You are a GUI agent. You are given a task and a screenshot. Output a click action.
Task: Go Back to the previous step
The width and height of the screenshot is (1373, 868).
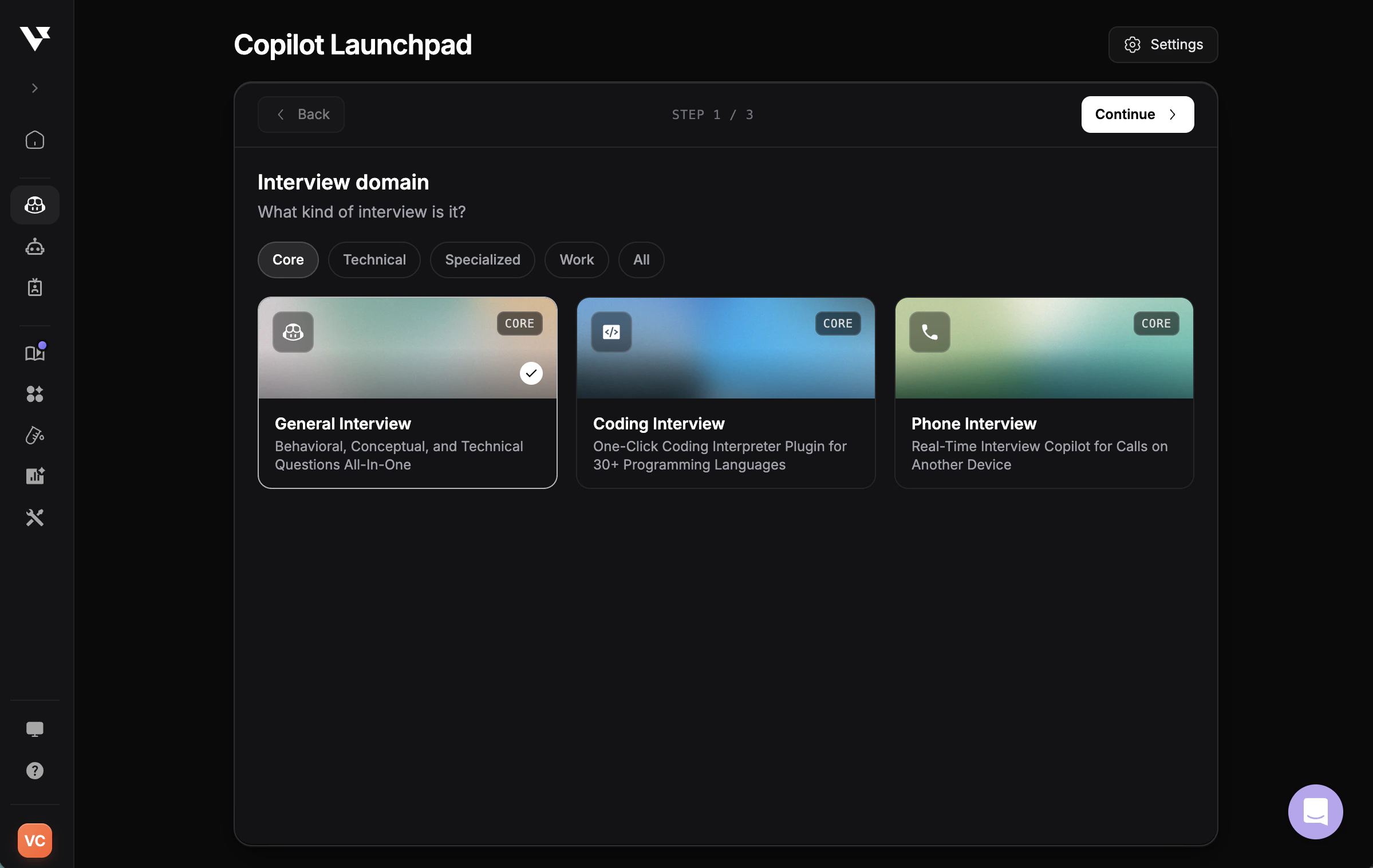tap(301, 115)
